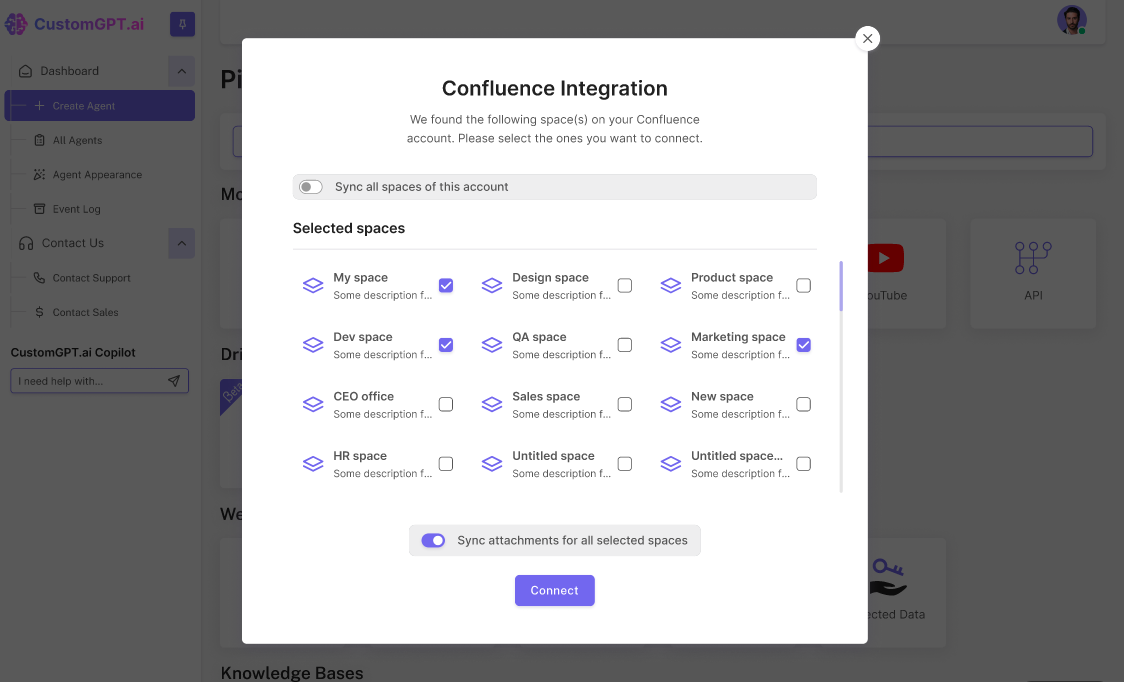1124x682 pixels.
Task: Send the Copilot message with paper-plane icon
Action: pyautogui.click(x=173, y=381)
